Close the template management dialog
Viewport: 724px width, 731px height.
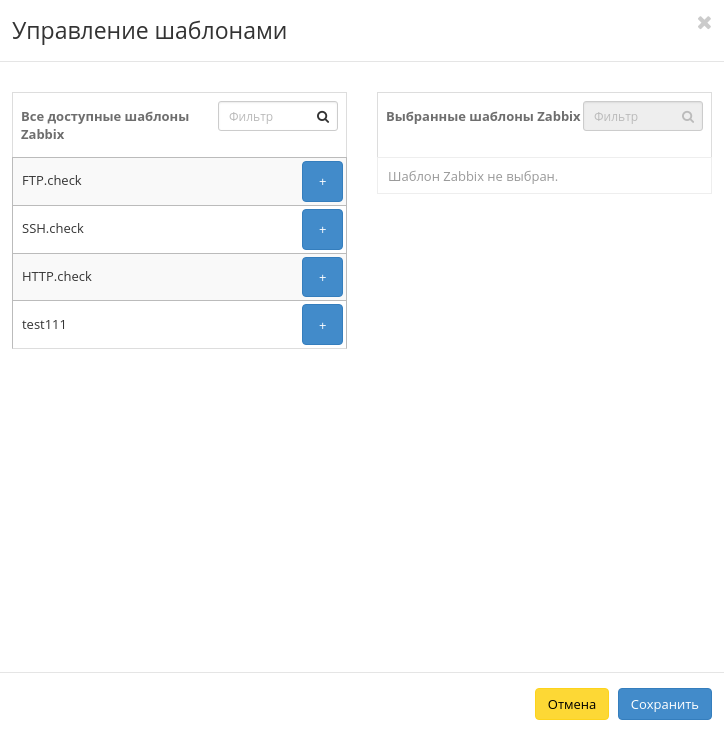tap(704, 23)
